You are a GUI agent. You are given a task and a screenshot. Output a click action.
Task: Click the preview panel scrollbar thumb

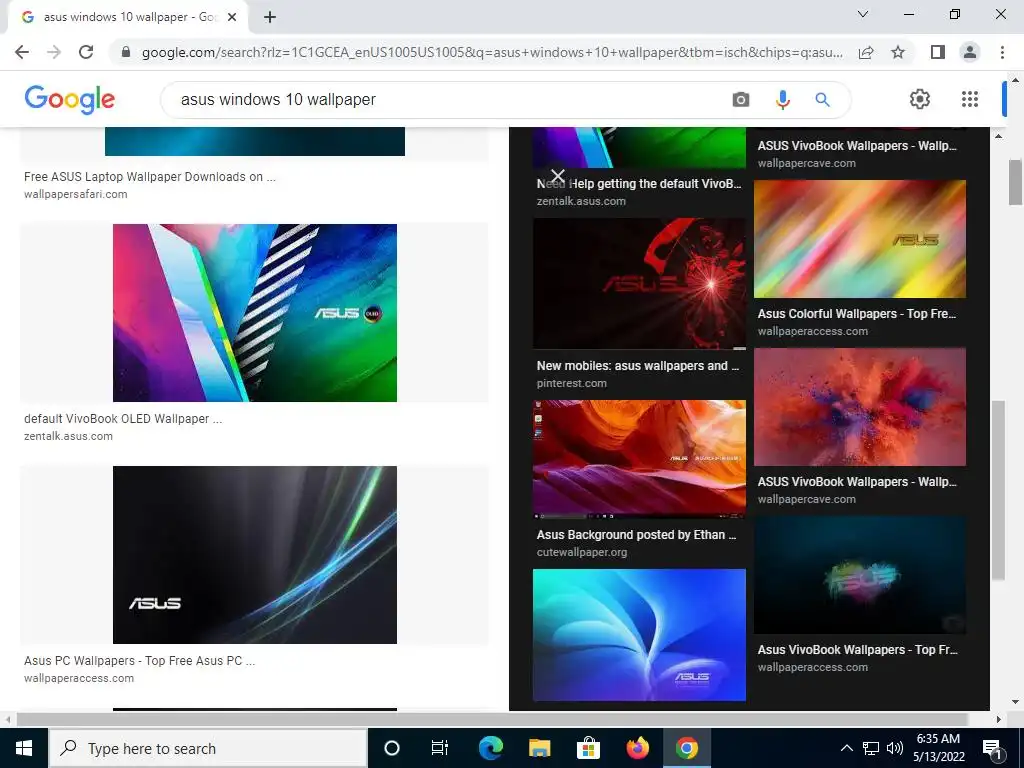[x=998, y=490]
